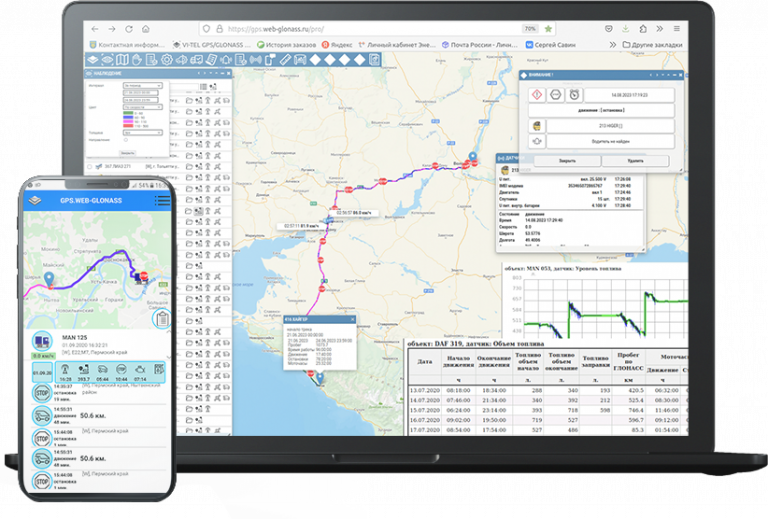The height and width of the screenshot is (519, 768).
Task: Open the truck with checkmark toolbar icon
Action: (196, 60)
